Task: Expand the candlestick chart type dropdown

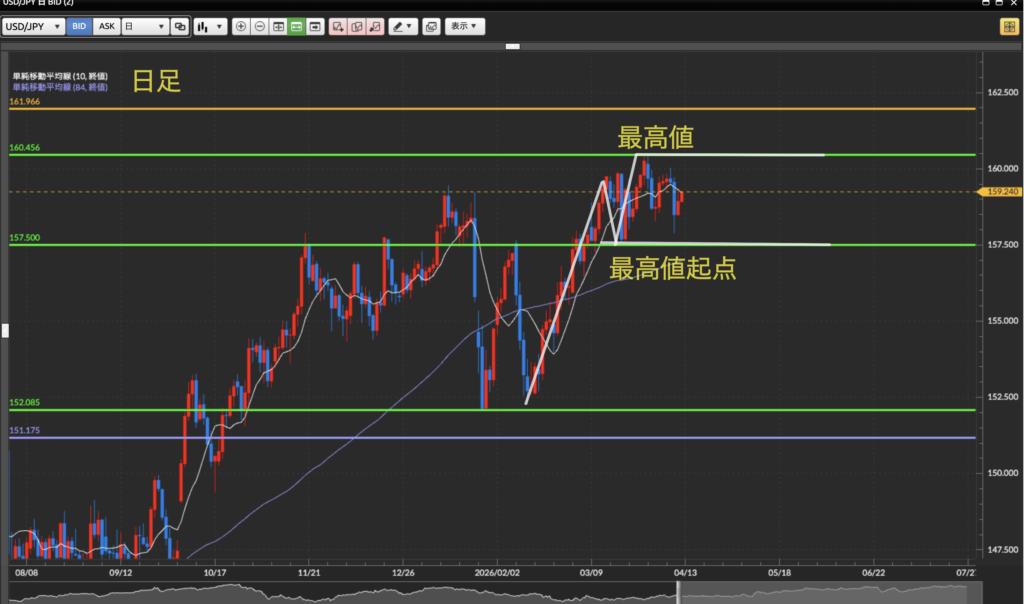Action: click(x=210, y=27)
